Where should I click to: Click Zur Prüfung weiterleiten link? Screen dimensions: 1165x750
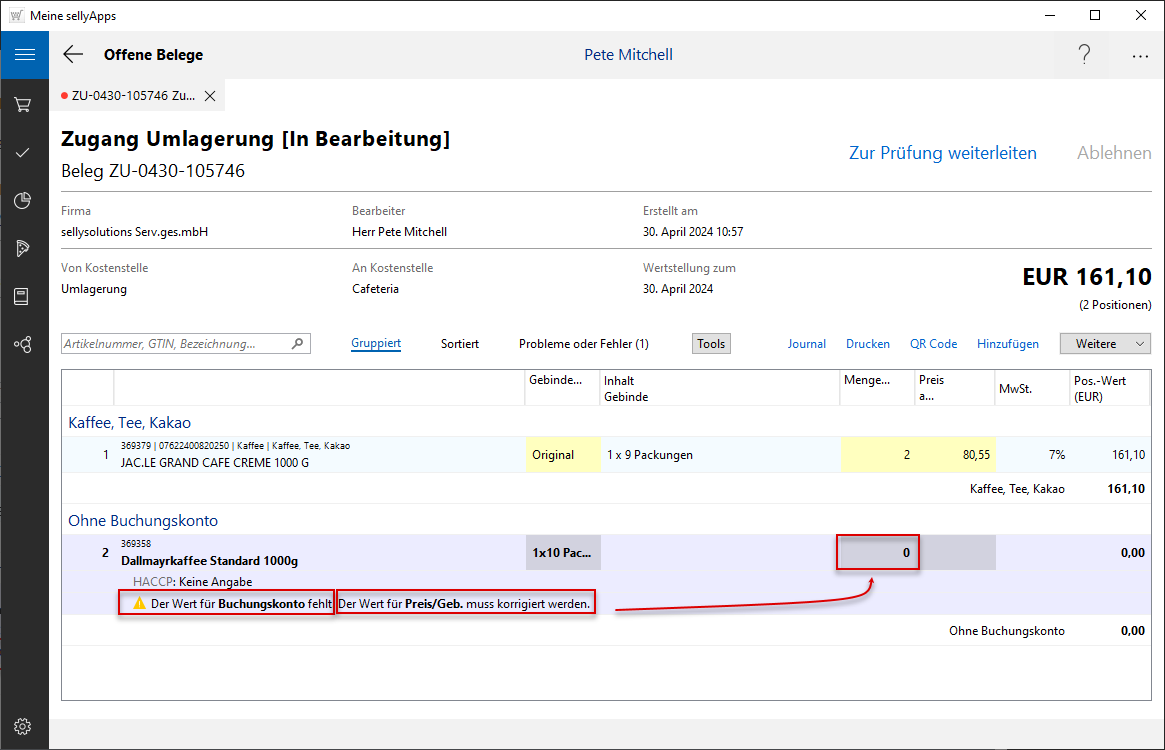tap(942, 153)
